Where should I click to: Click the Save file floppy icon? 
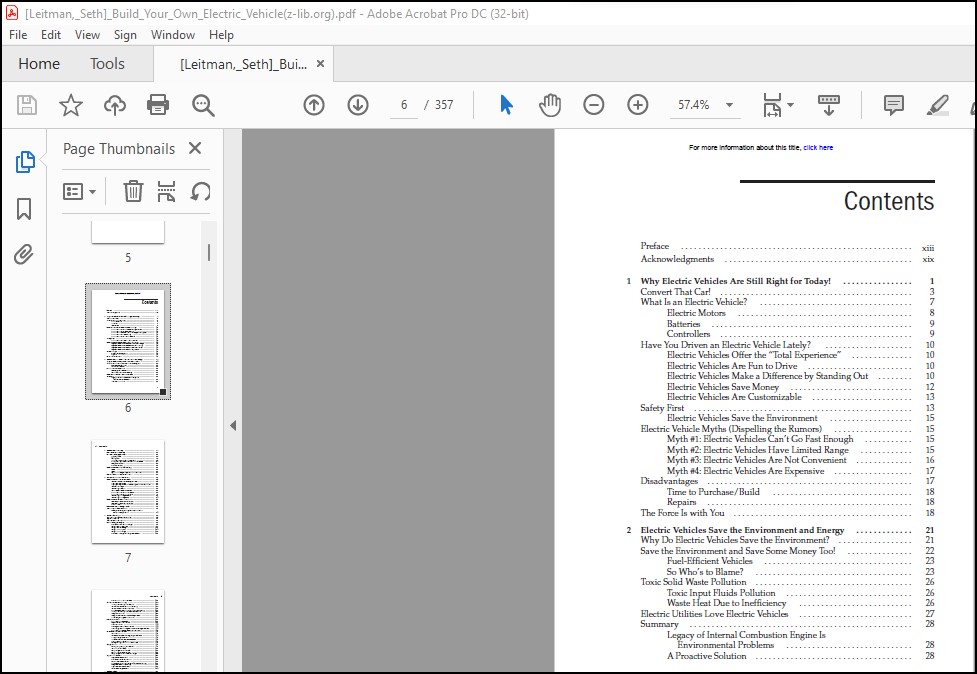27,105
